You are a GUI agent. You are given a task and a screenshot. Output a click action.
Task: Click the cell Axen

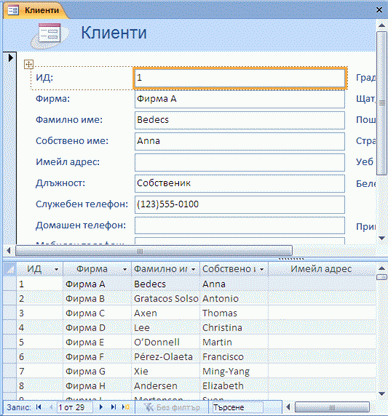point(166,313)
